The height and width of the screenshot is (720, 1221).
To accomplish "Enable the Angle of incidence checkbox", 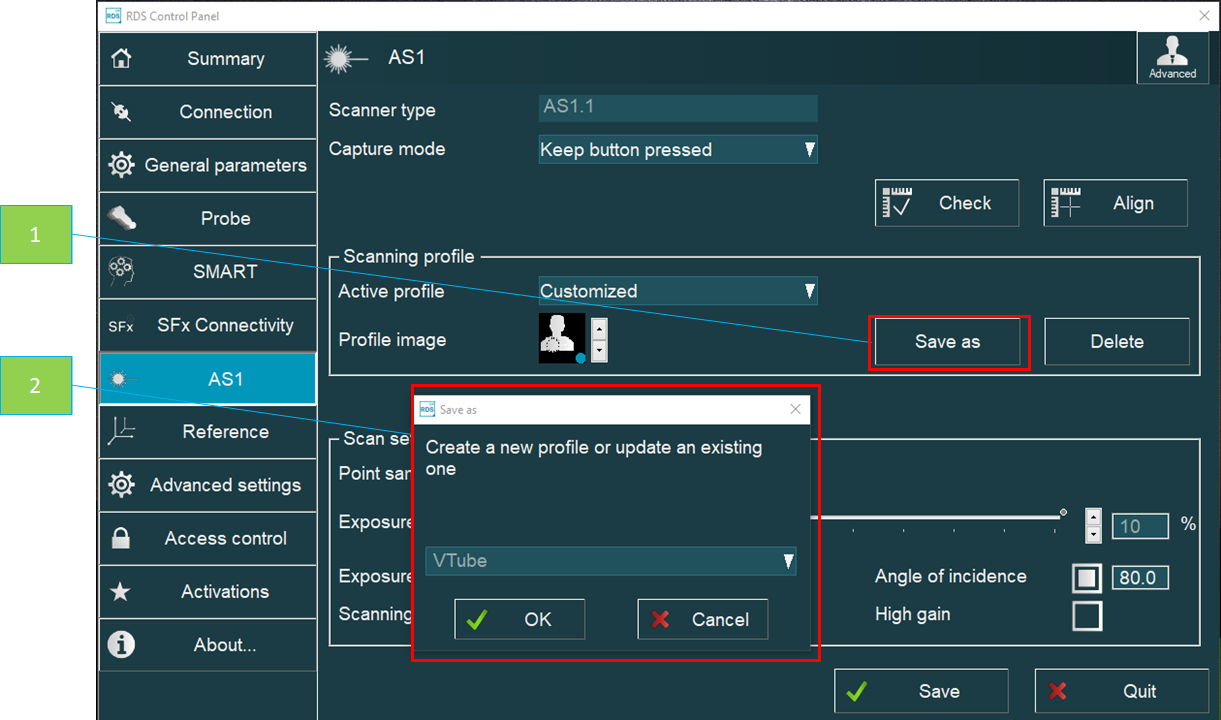I will (x=1086, y=577).
